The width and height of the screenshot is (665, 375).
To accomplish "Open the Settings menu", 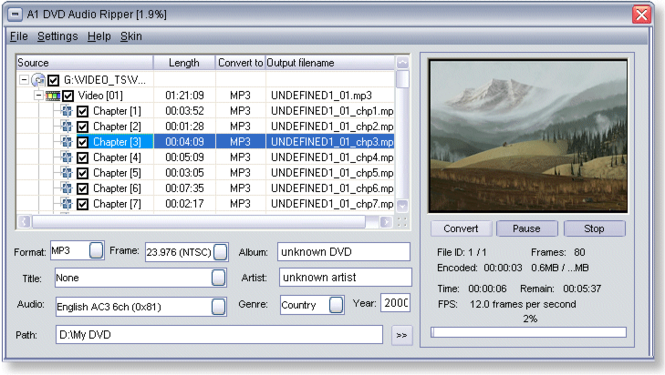I will 57,36.
